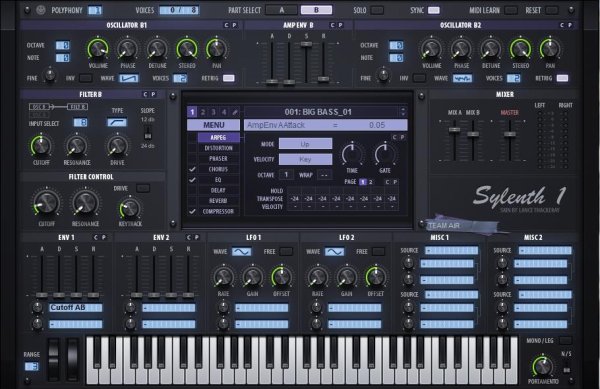Click the Oscillator B1 copy C icon
The height and width of the screenshot is (389, 600).
pyautogui.click(x=226, y=25)
